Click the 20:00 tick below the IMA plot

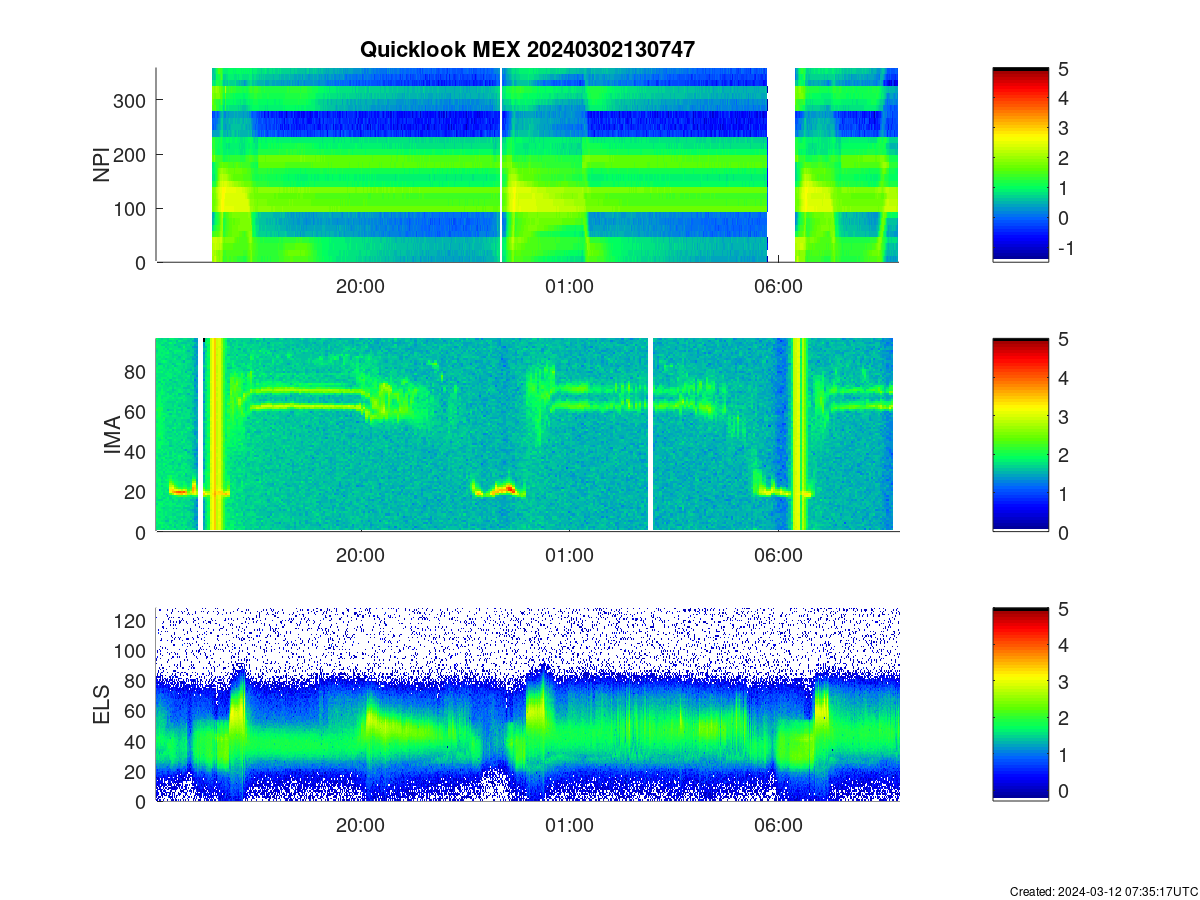(360, 556)
